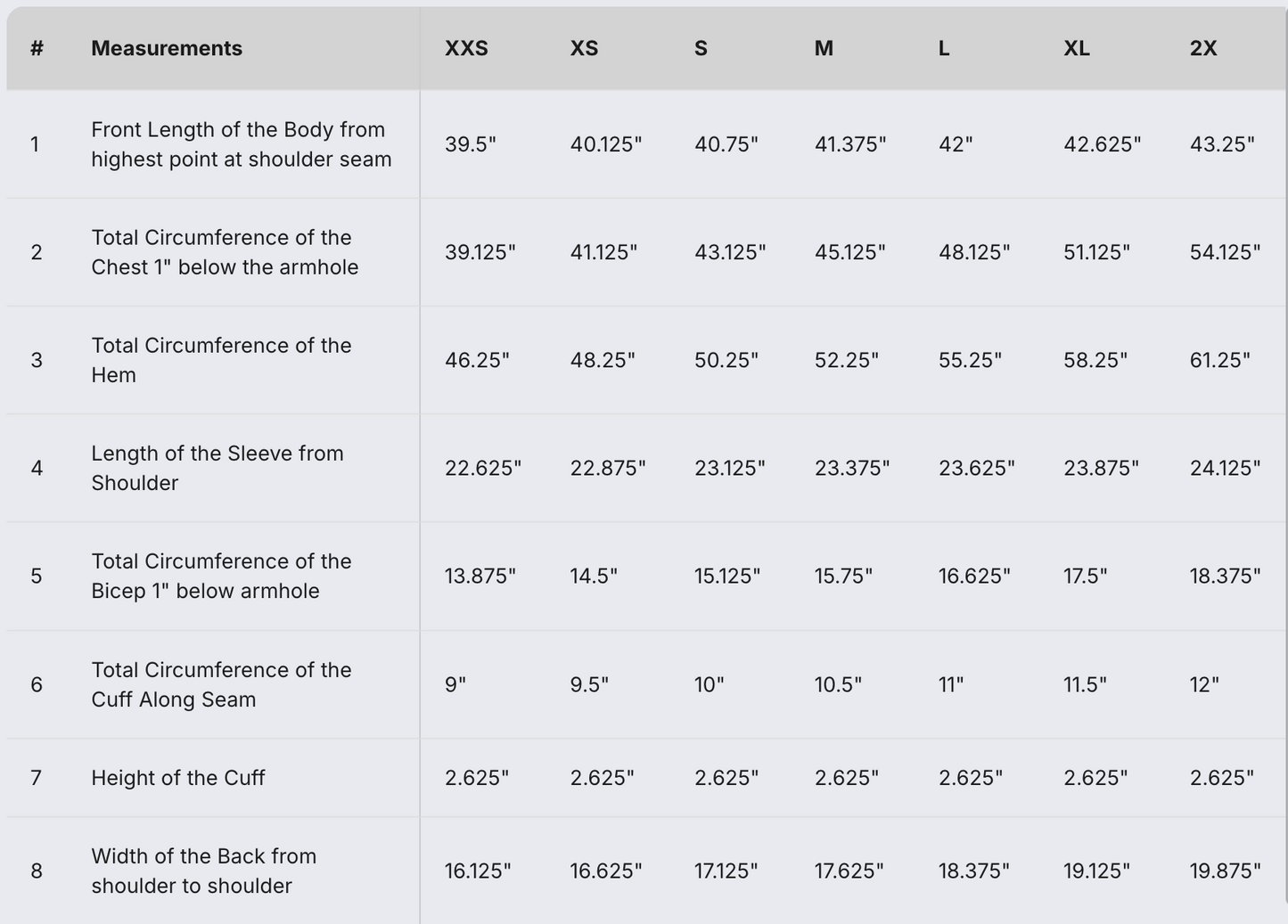Click the XXS size column header
The image size is (1288, 924).
[x=466, y=48]
